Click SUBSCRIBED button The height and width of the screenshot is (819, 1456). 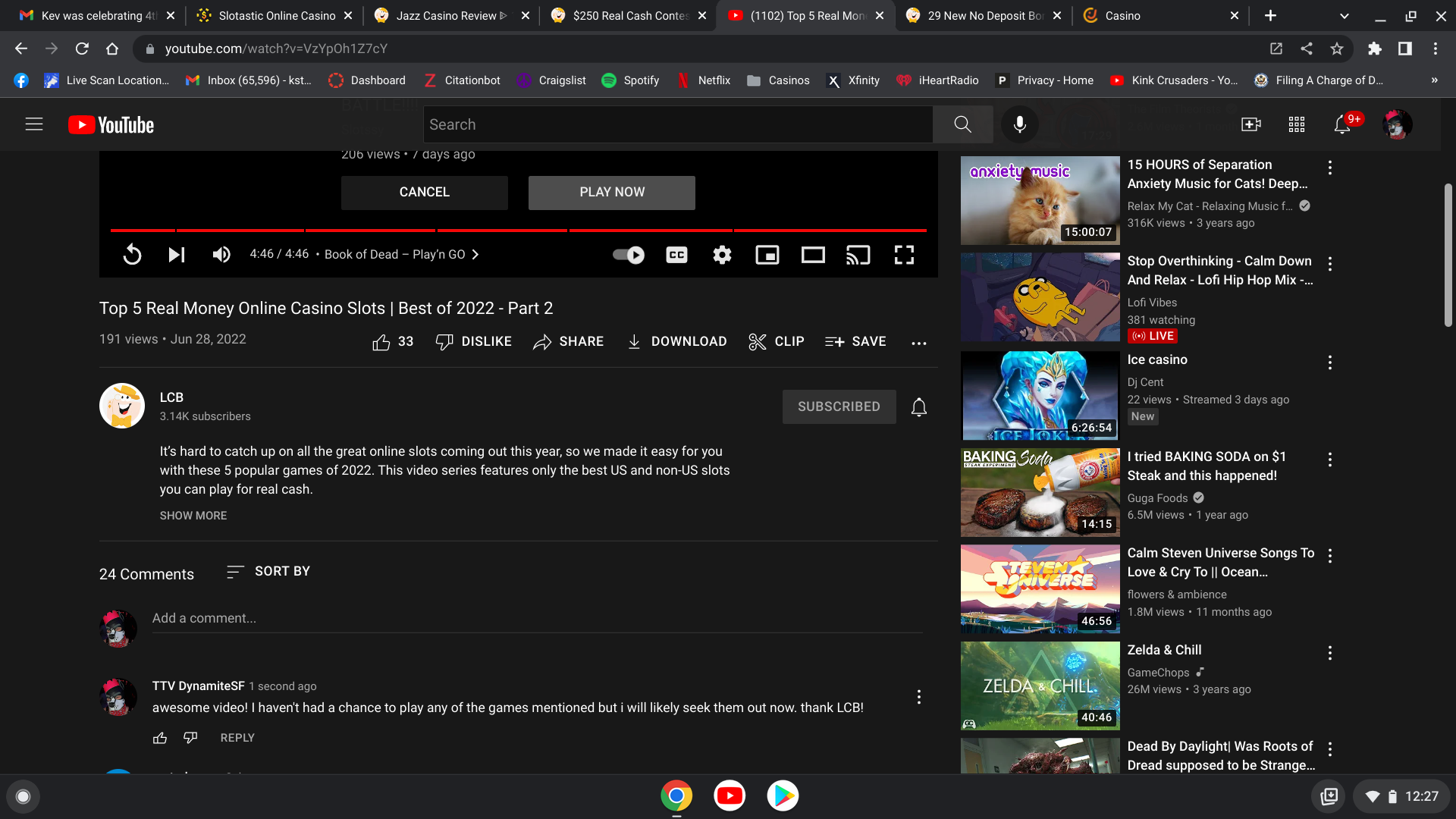pyautogui.click(x=839, y=407)
